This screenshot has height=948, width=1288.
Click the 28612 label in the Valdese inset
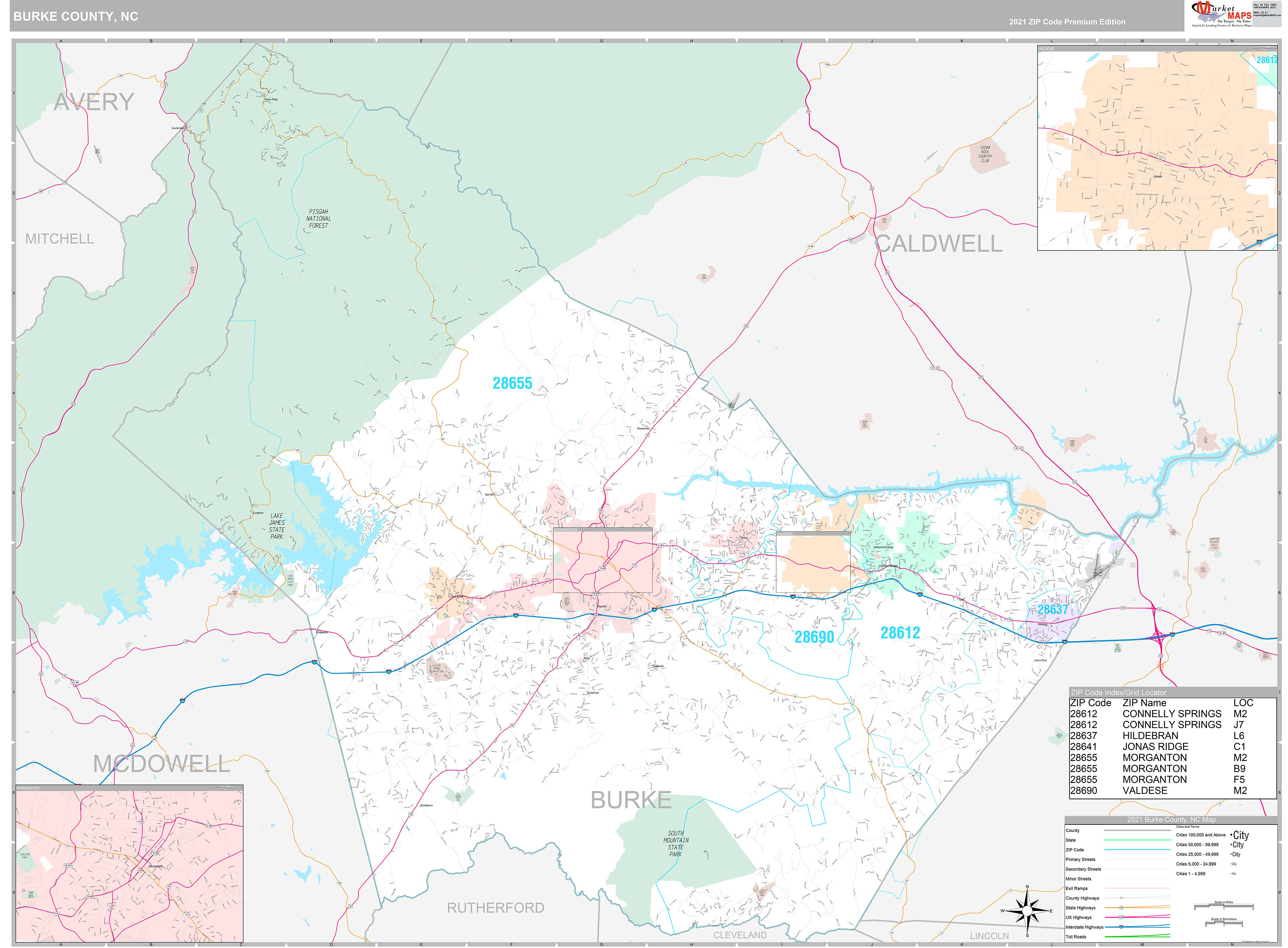pyautogui.click(x=1267, y=60)
